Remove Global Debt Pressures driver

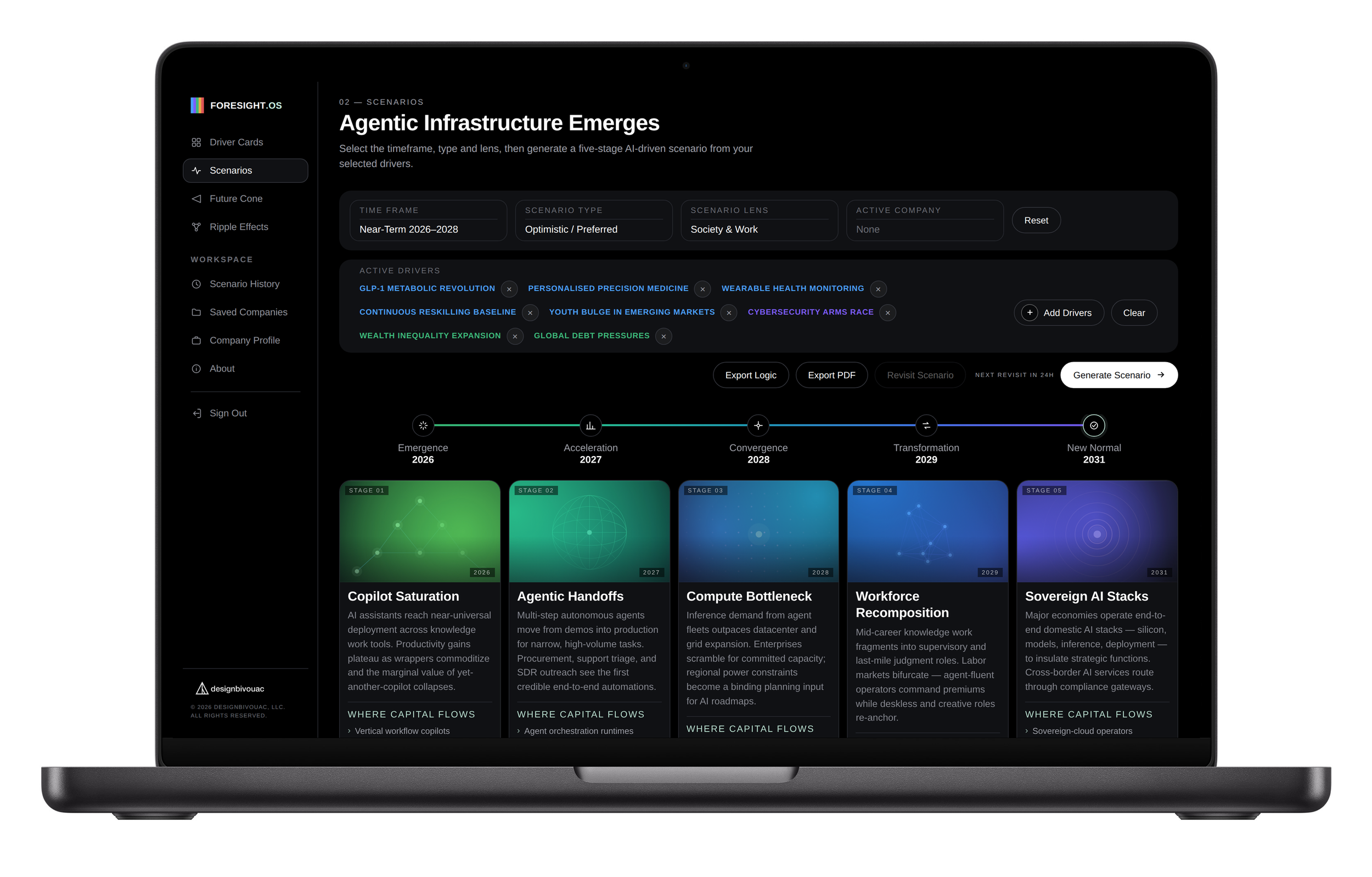664,336
